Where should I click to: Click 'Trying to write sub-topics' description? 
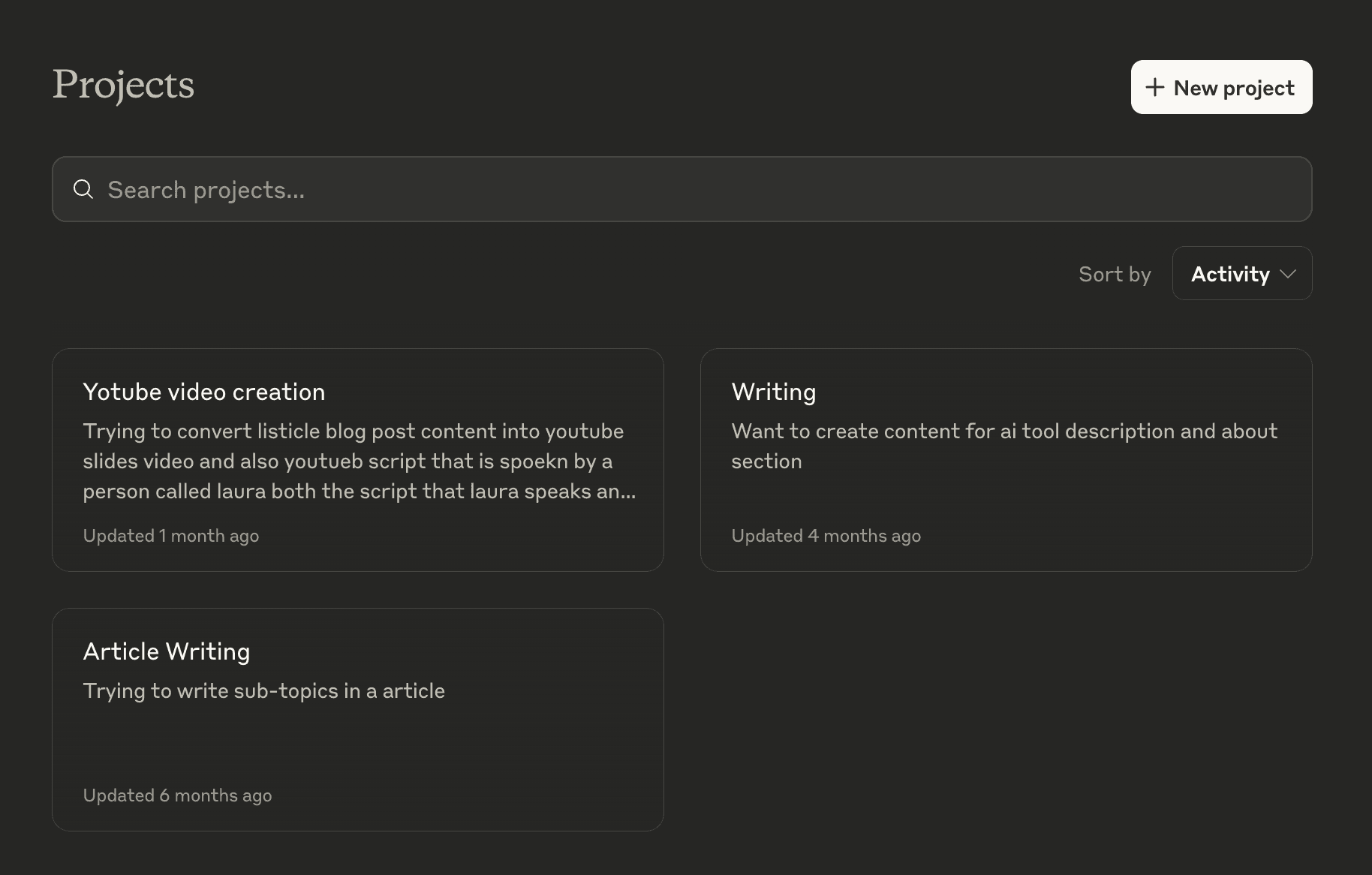click(263, 690)
